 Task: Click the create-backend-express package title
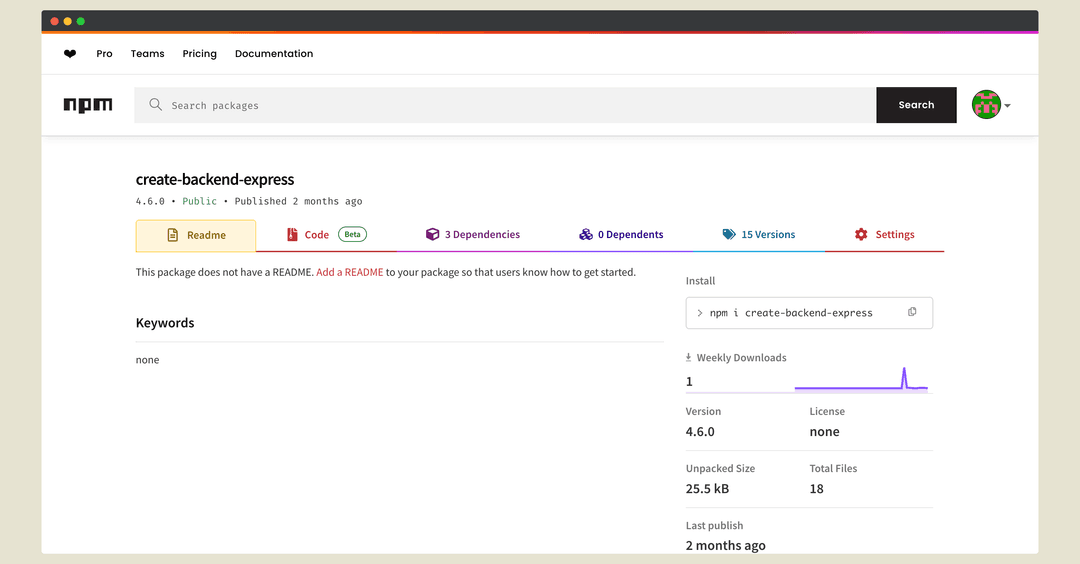pyautogui.click(x=215, y=179)
